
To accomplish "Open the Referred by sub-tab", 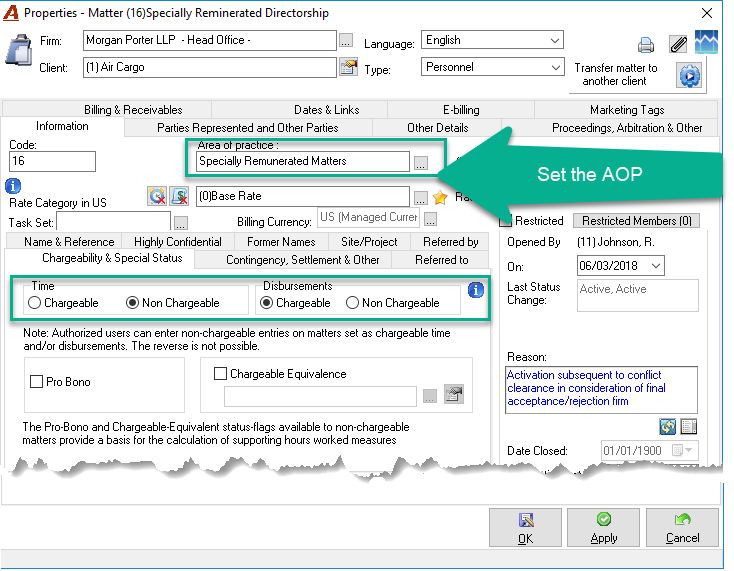I will [x=450, y=242].
